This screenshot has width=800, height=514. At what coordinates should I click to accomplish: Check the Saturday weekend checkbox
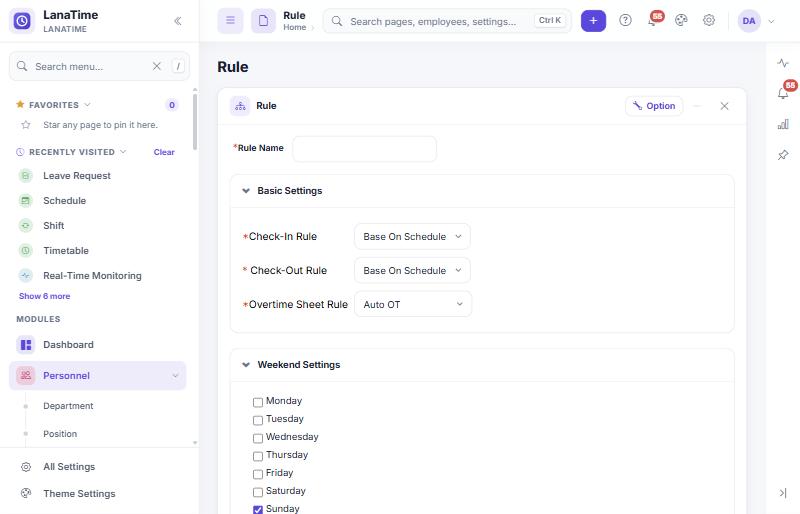click(x=258, y=492)
